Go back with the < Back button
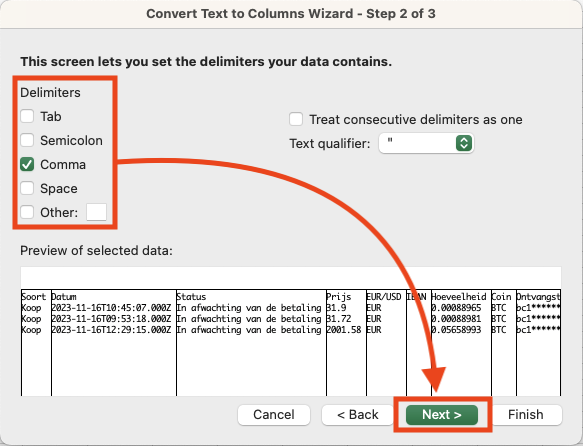The image size is (583, 446). [358, 414]
